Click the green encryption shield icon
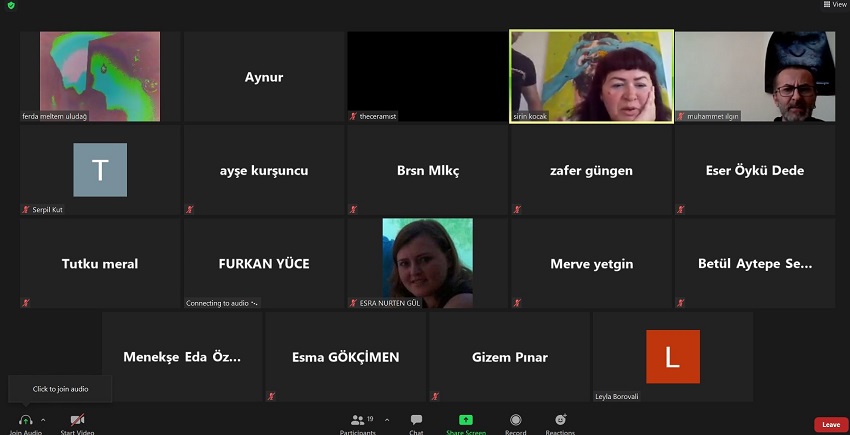Viewport: 850px width, 435px height. coord(11,5)
